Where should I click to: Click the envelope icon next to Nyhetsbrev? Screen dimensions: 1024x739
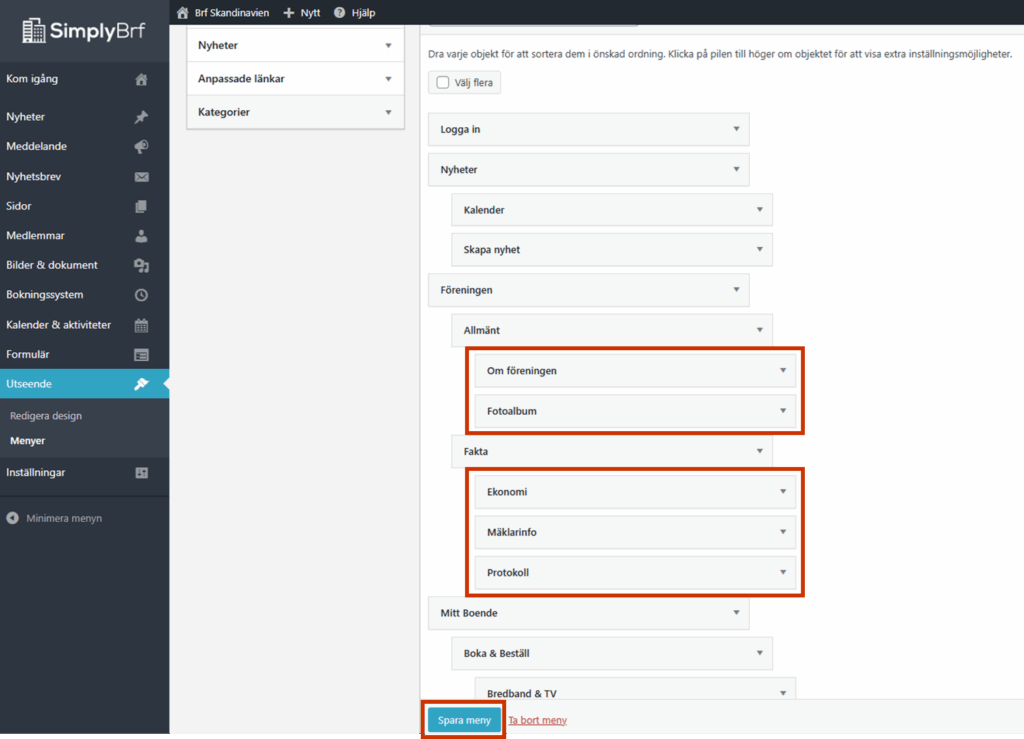coord(141,177)
